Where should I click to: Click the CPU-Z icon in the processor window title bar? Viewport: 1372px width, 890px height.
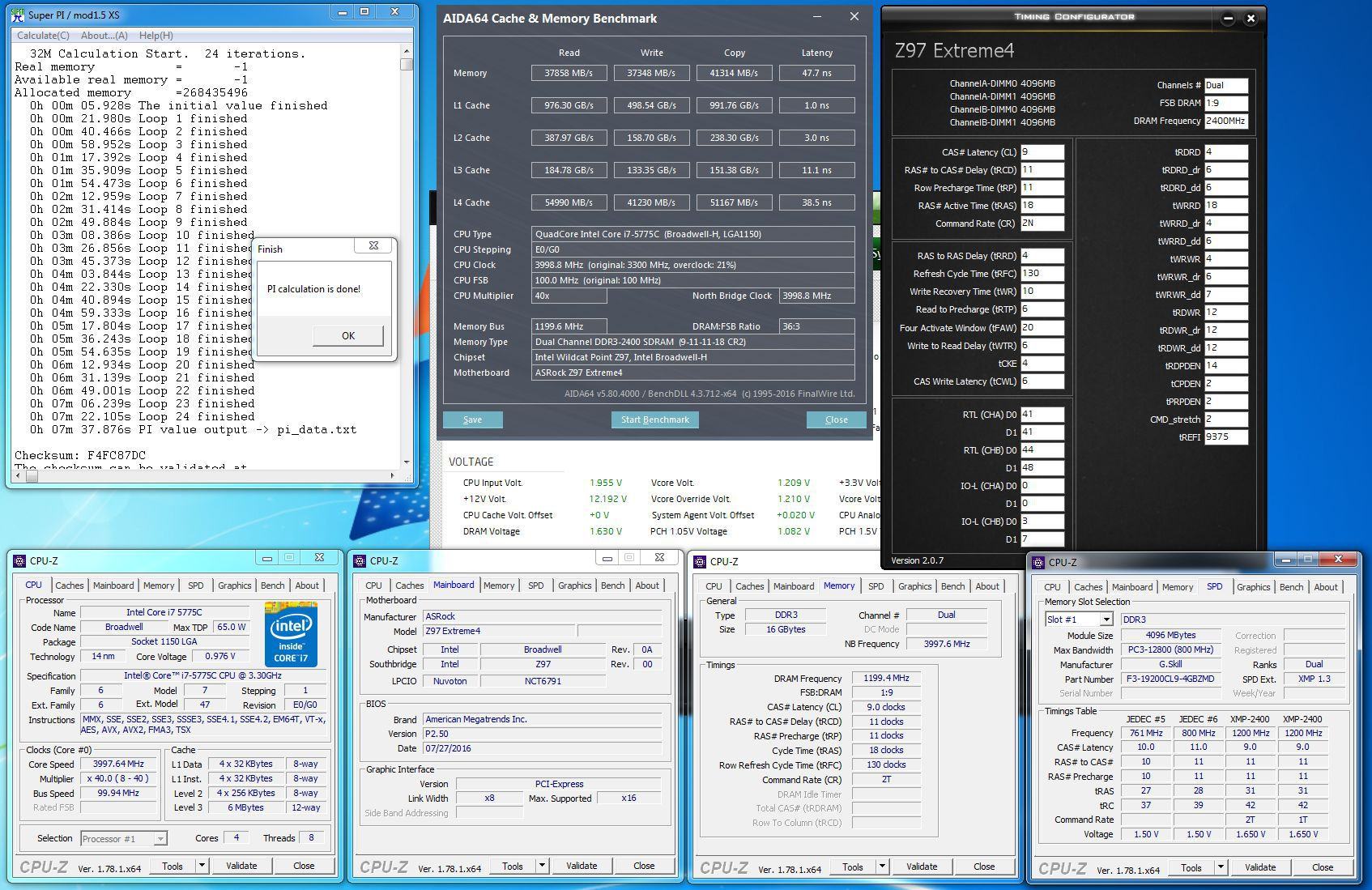pyautogui.click(x=19, y=560)
